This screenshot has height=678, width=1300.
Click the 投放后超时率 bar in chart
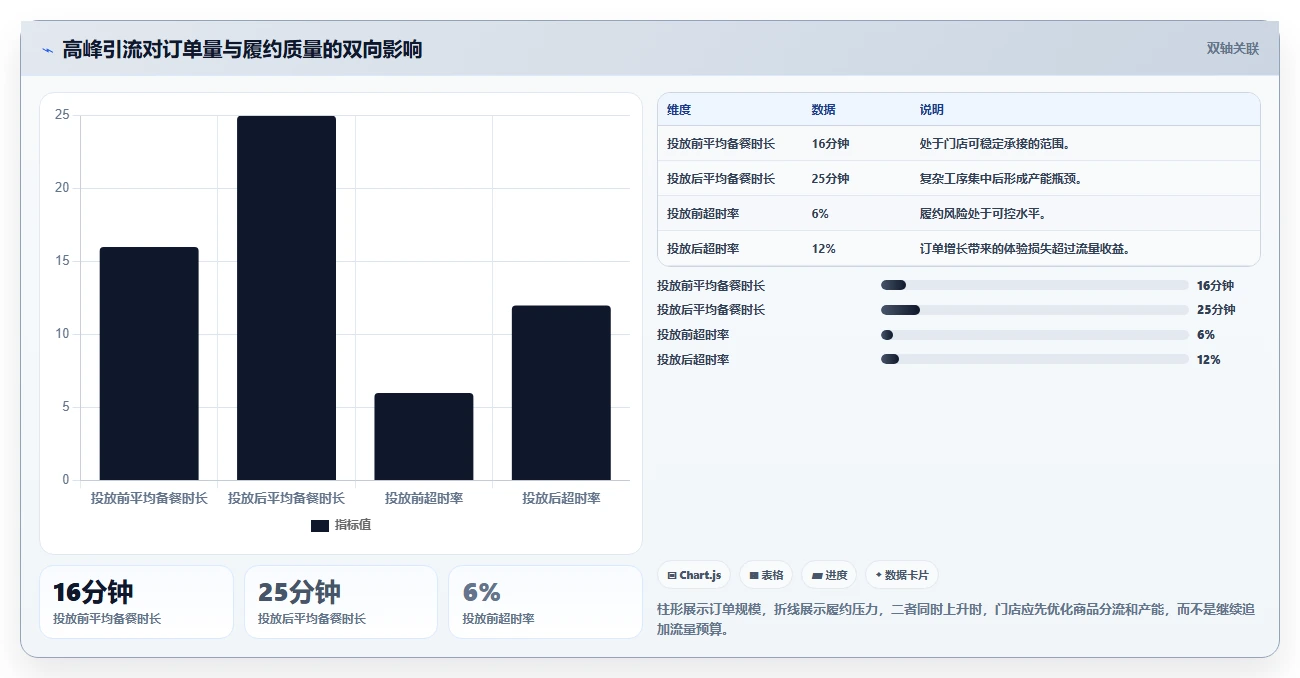[561, 393]
